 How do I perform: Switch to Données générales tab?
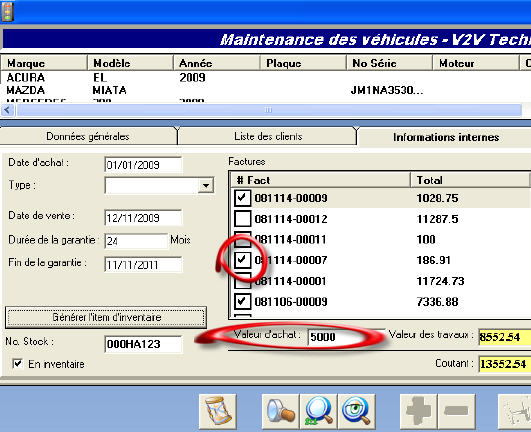(88, 136)
